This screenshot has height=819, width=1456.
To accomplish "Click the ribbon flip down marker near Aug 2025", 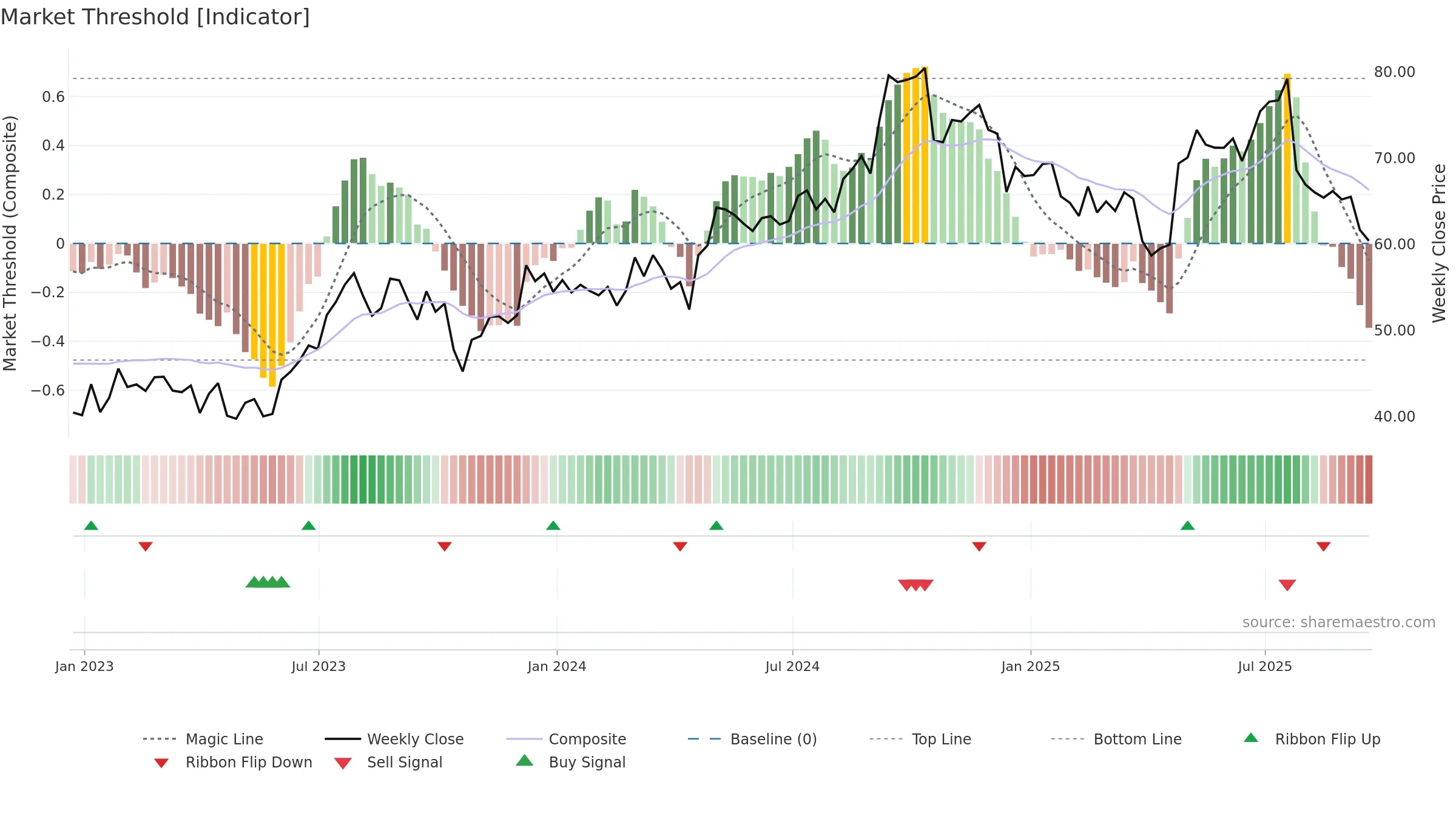I will 1324,547.
